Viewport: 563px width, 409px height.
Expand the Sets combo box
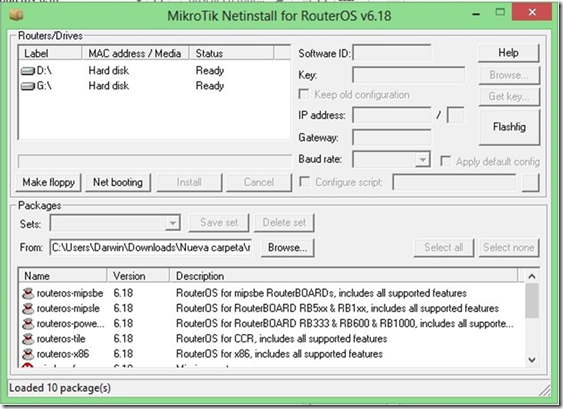(172, 223)
